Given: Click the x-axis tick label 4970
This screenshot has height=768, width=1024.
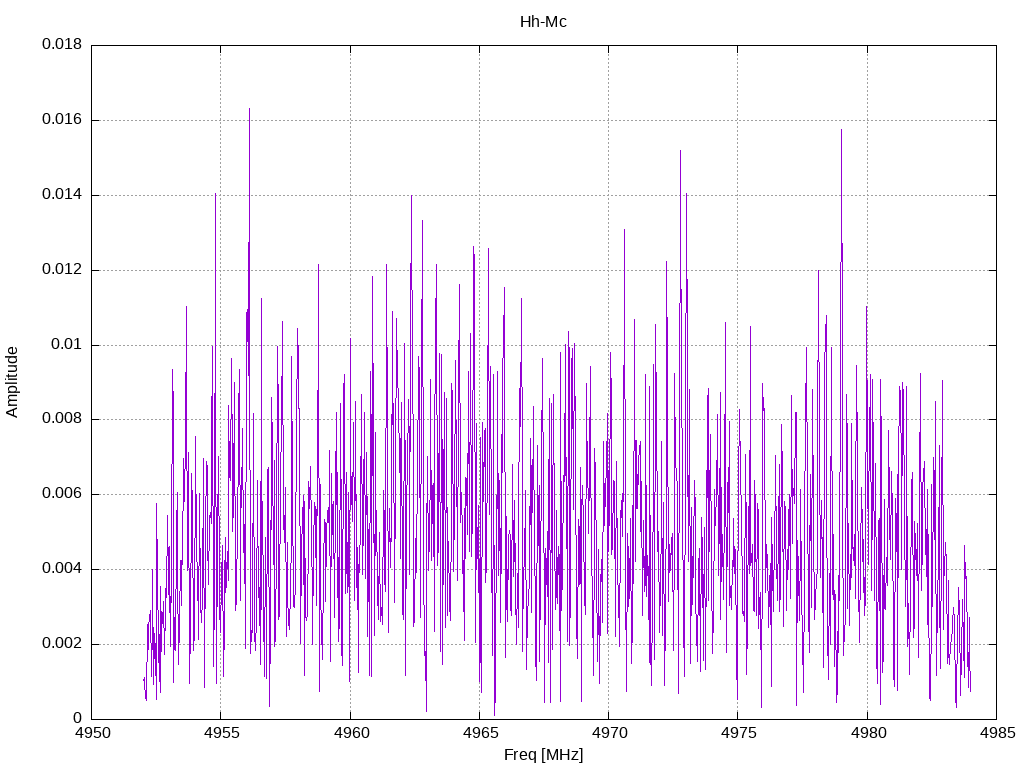Looking at the screenshot, I should 609,733.
